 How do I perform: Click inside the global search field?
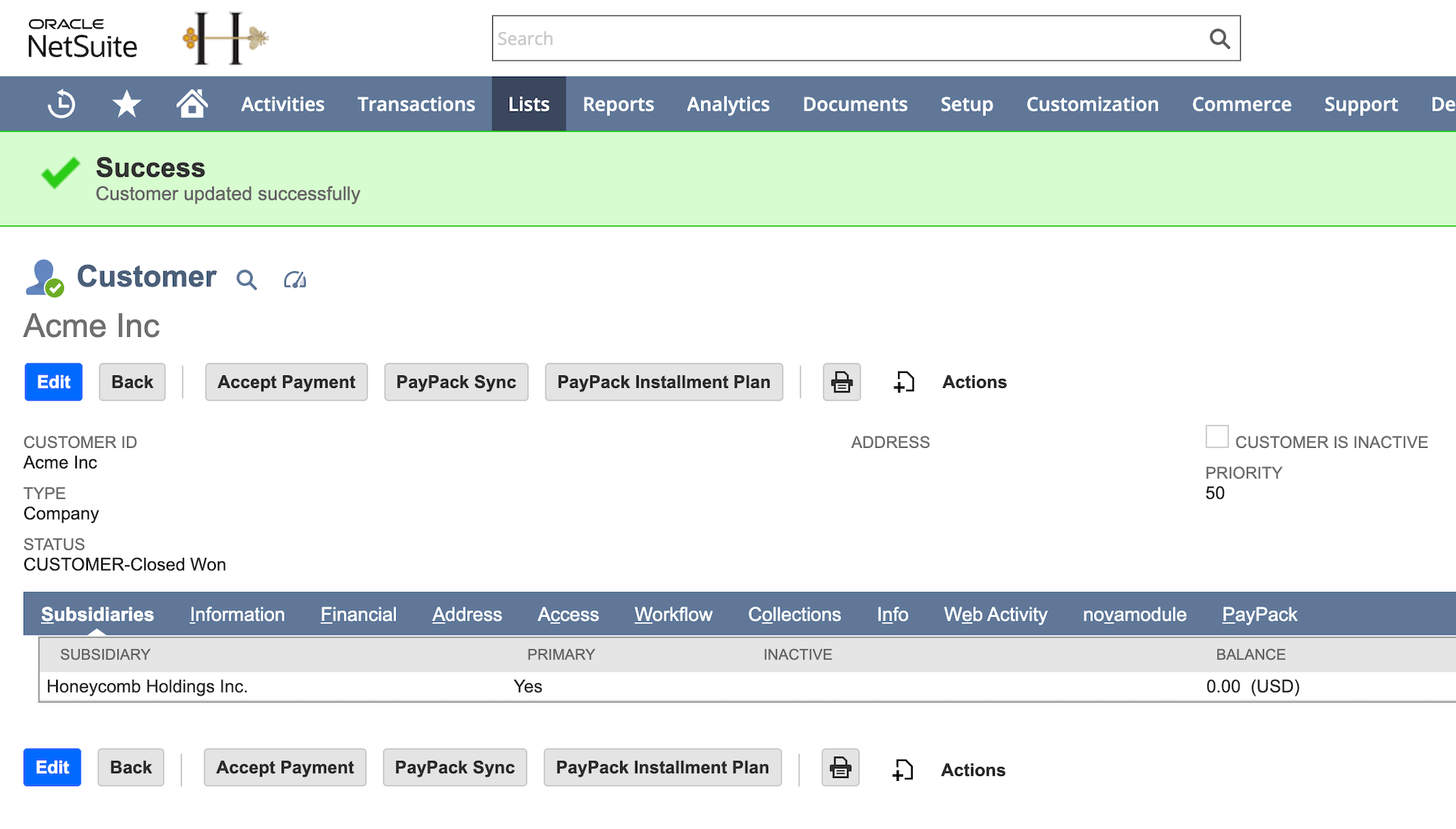pos(813,38)
